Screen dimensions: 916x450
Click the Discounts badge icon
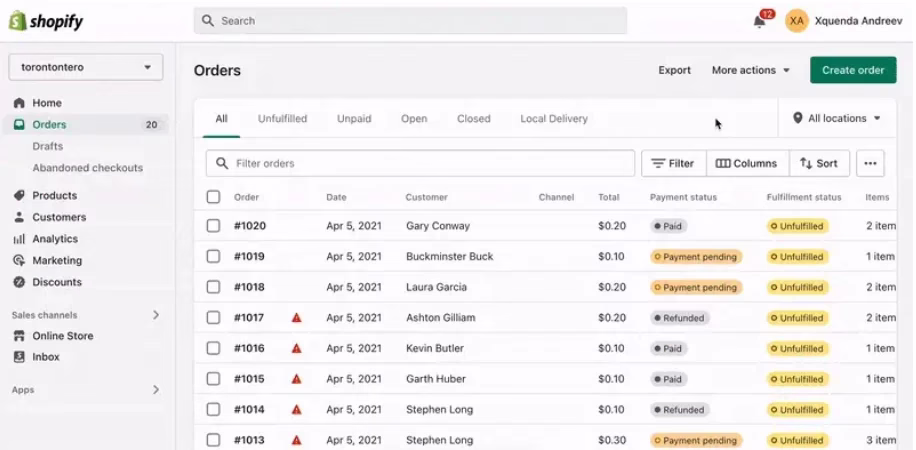click(x=19, y=283)
